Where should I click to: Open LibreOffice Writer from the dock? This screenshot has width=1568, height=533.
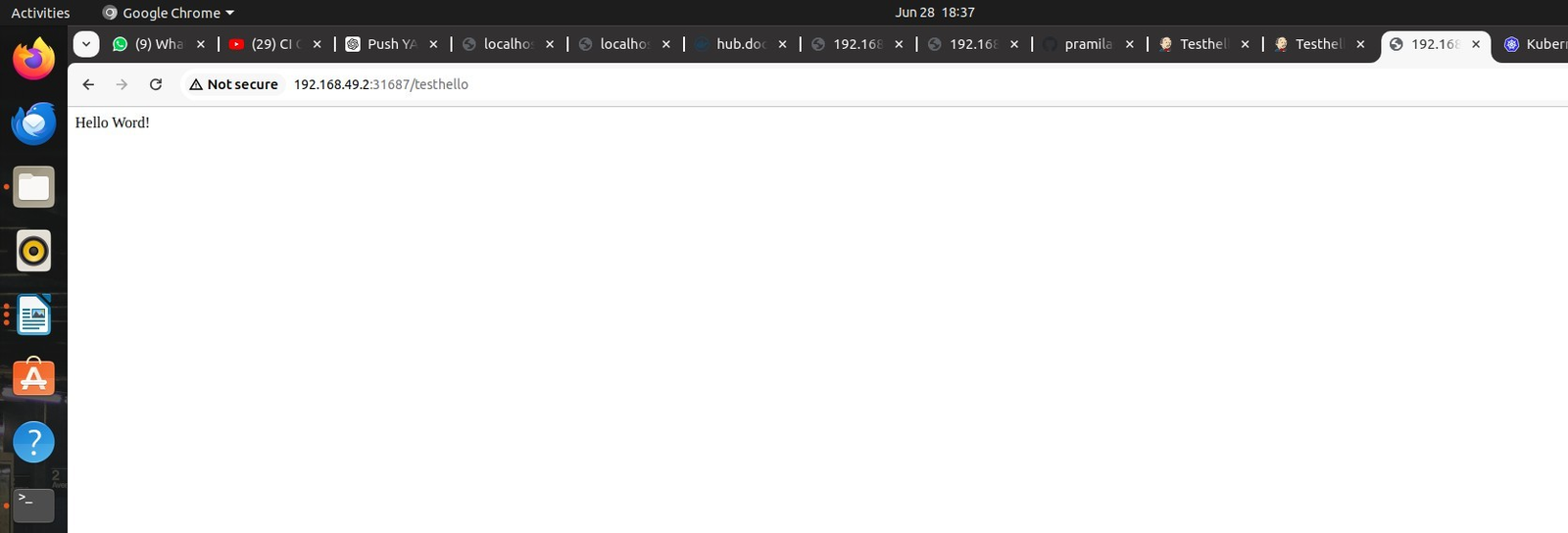click(x=33, y=315)
